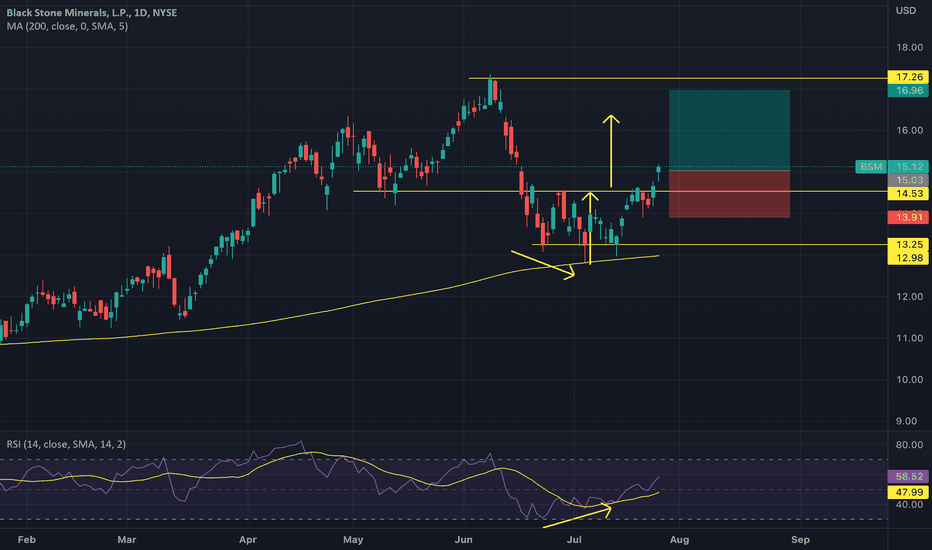Click the 12.00 price scale value
Screen dimensions: 932x550
point(909,297)
